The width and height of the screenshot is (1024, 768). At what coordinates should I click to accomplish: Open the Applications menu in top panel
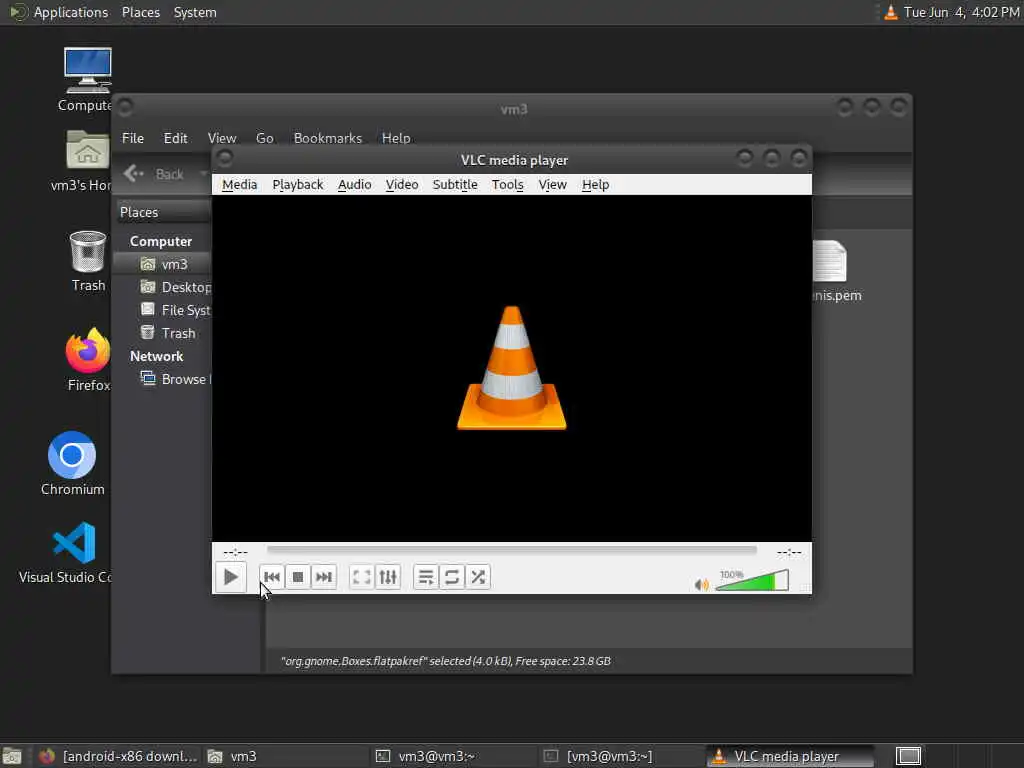[59, 12]
